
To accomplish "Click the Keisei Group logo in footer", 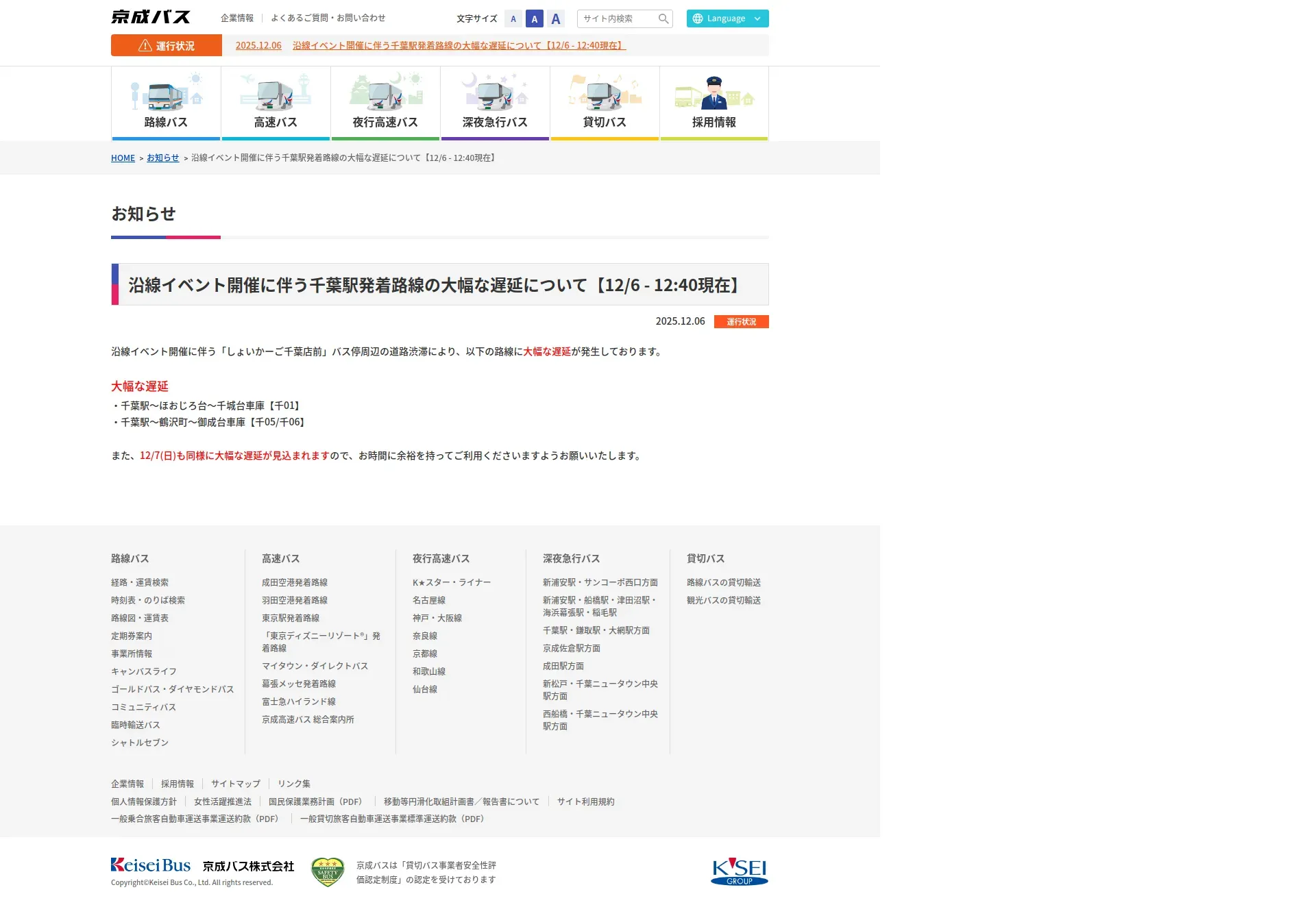I will coord(739,871).
